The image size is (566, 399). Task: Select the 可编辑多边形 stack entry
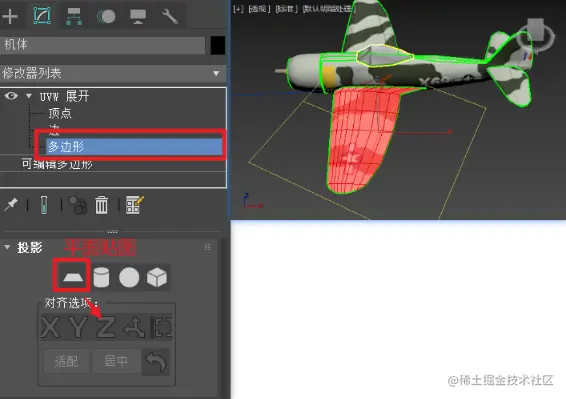click(x=57, y=164)
